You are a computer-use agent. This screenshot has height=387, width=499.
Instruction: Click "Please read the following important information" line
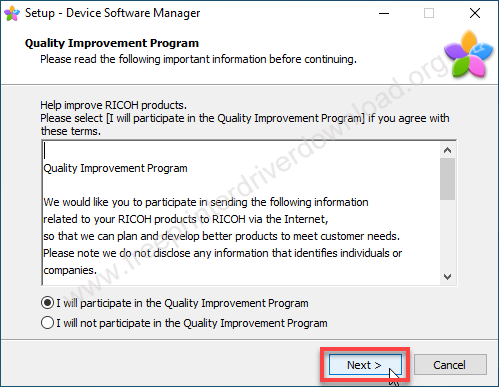[198, 59]
